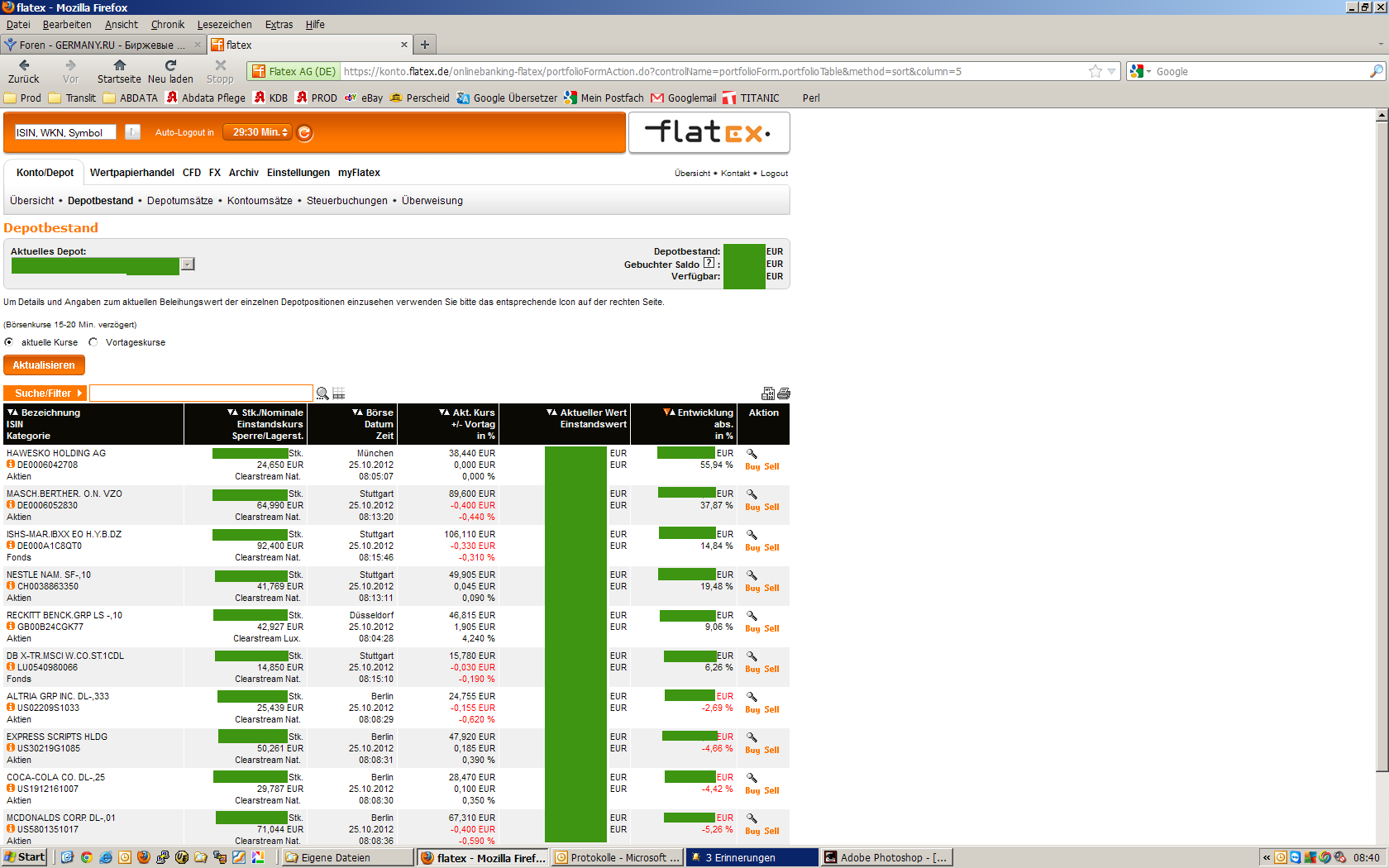The image size is (1389, 868).
Task: Click bookmark star in address bar
Action: (1095, 71)
